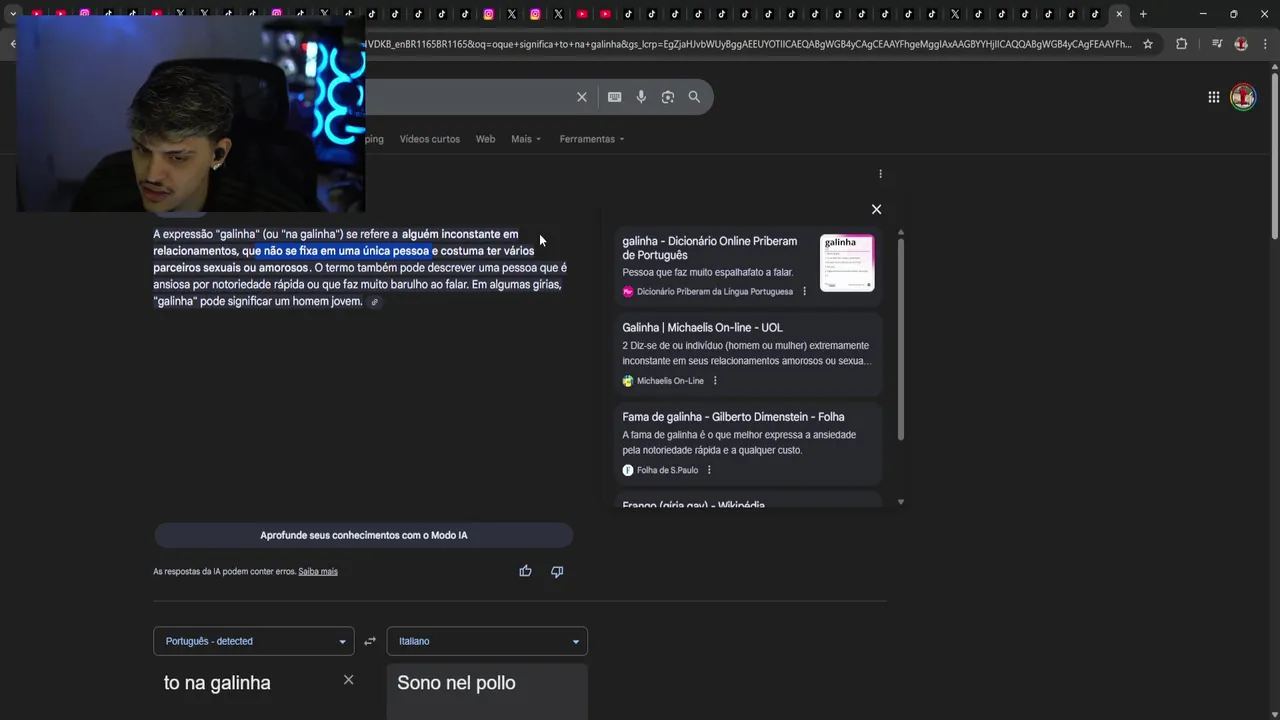The height and width of the screenshot is (720, 1280).
Task: Click 'Dicionário Priberam da Língua Portuguesa' source label
Action: pyautogui.click(x=714, y=292)
